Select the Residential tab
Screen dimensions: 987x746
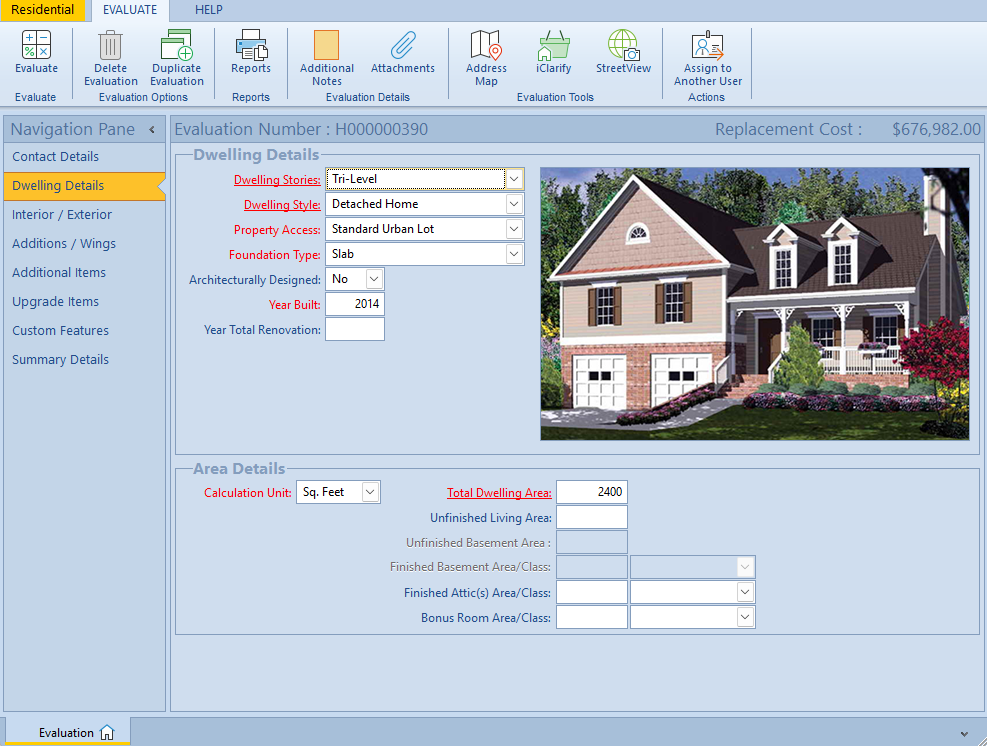click(43, 10)
